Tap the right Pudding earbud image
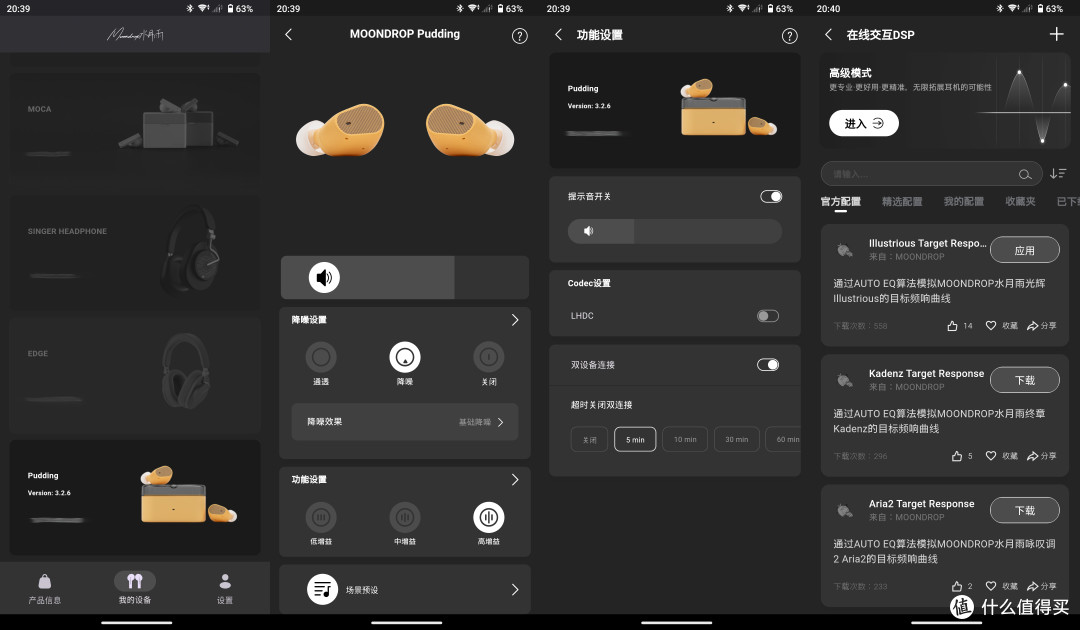This screenshot has height=630, width=1080. (x=470, y=129)
